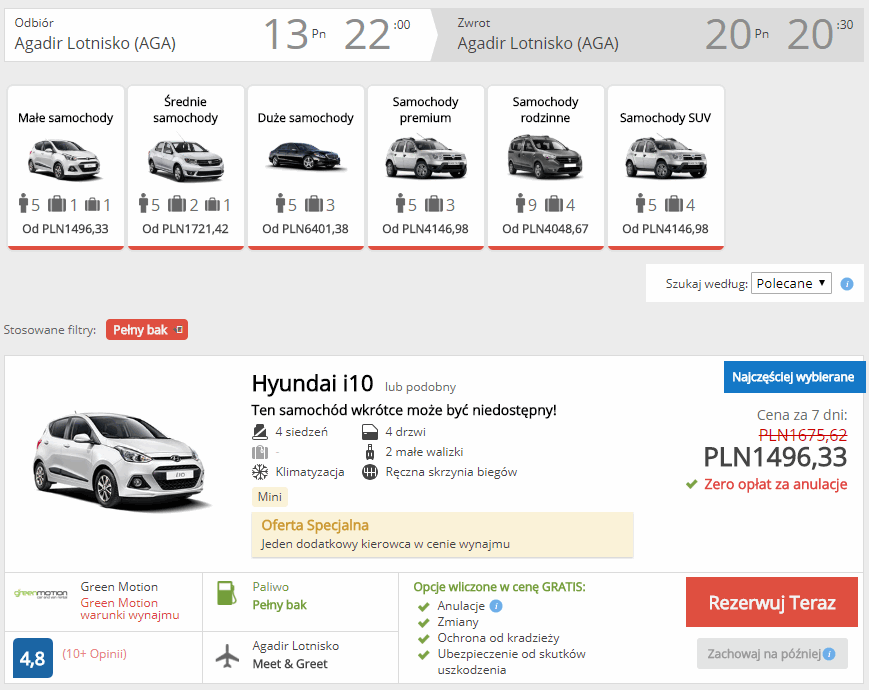The width and height of the screenshot is (869, 690).
Task: Open the Hyundai i10 title
Action: pyautogui.click(x=312, y=383)
